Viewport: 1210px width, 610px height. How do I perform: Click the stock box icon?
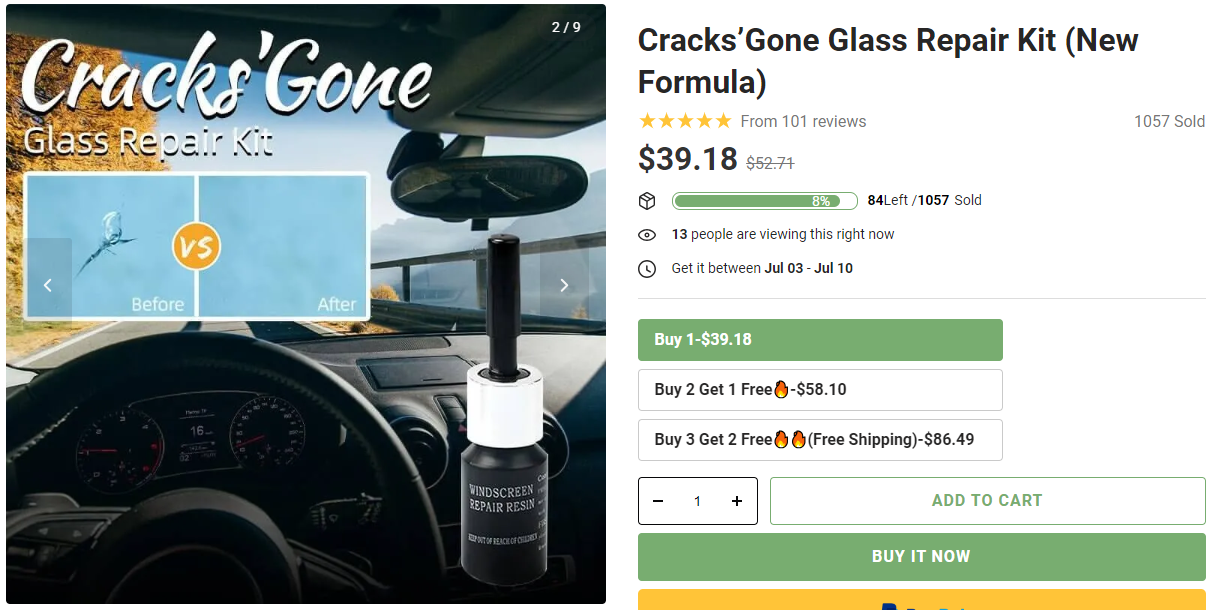647,201
